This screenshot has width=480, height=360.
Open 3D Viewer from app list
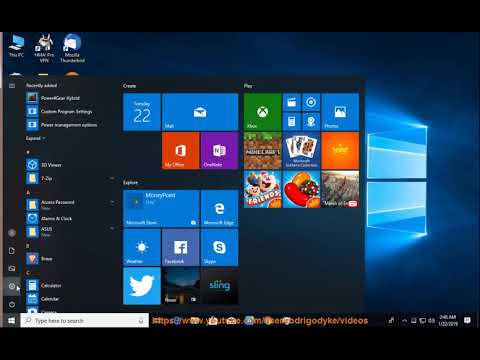(71, 165)
